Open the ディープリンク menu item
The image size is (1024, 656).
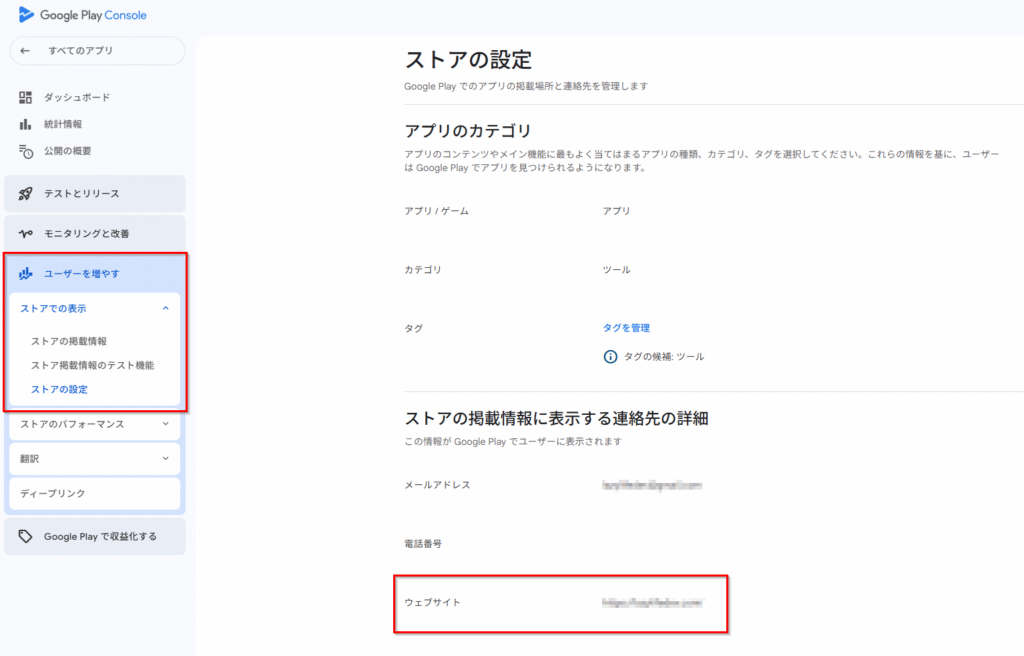(53, 493)
